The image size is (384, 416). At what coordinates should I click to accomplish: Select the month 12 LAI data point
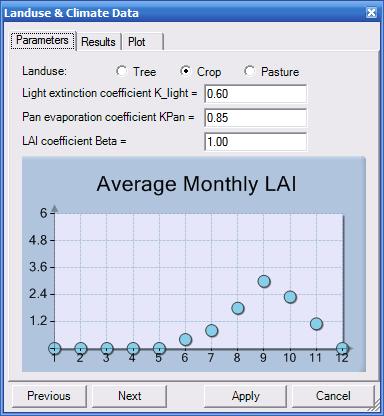point(342,349)
